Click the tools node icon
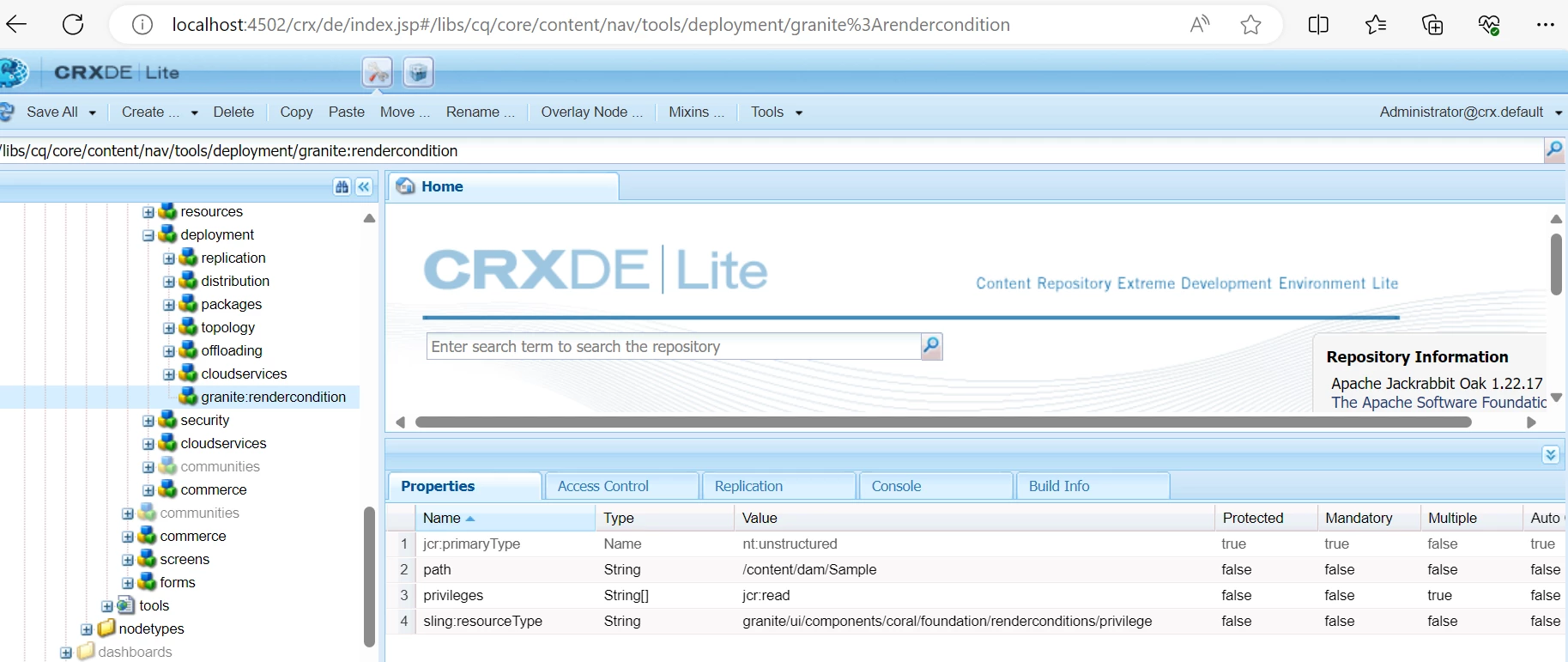1568x662 pixels. 126,604
